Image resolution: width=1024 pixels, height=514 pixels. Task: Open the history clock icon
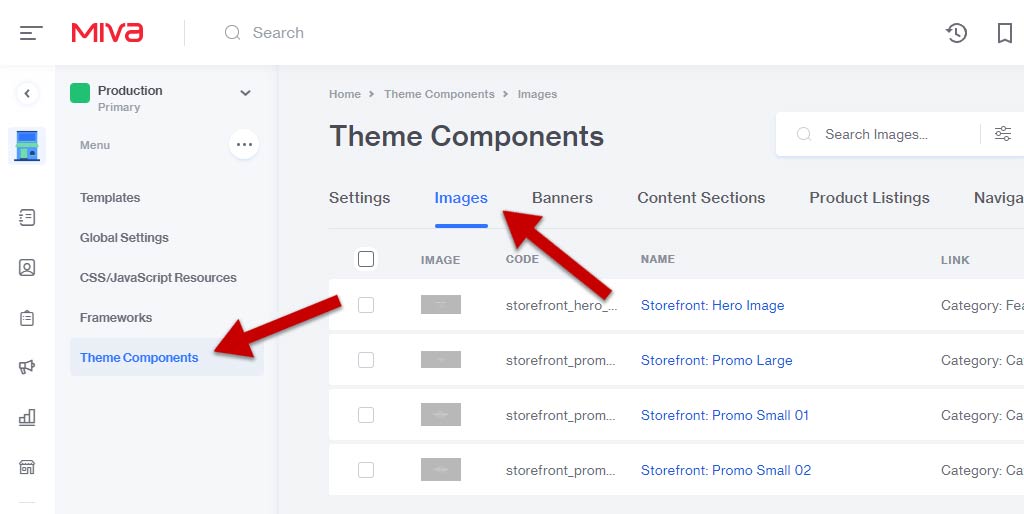pyautogui.click(x=956, y=33)
